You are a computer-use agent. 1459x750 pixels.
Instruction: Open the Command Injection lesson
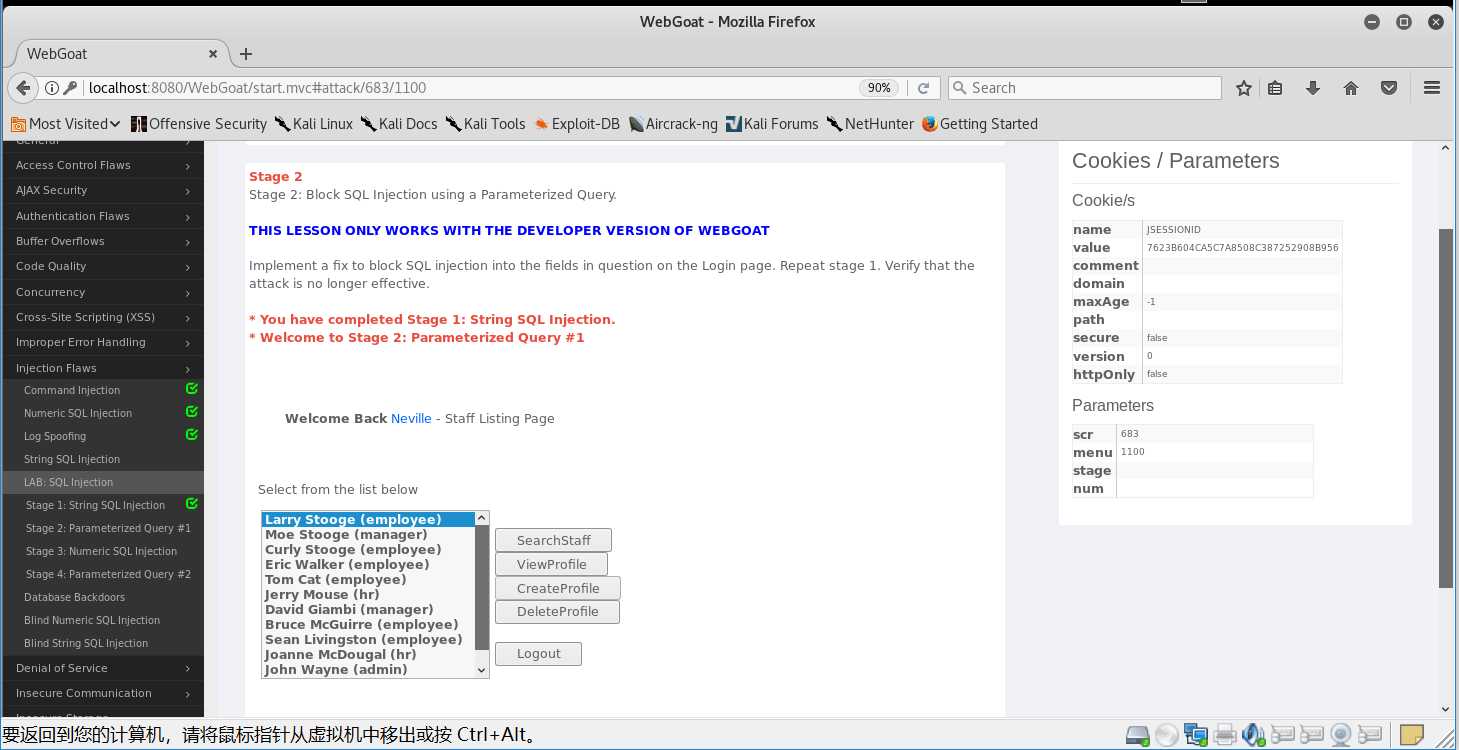[72, 390]
